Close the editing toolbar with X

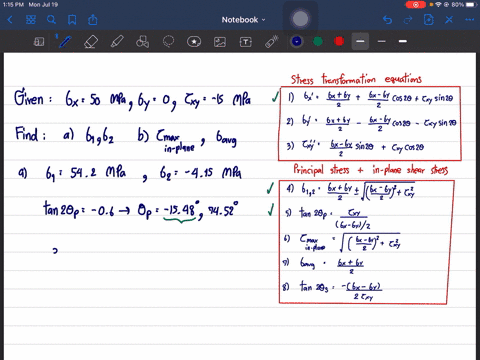(449, 20)
